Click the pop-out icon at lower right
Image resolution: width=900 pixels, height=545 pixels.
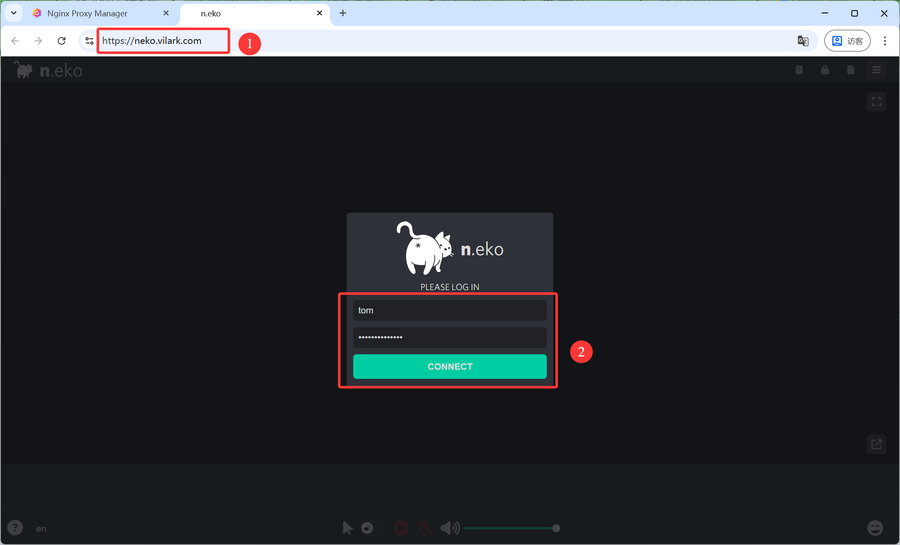pyautogui.click(x=877, y=445)
